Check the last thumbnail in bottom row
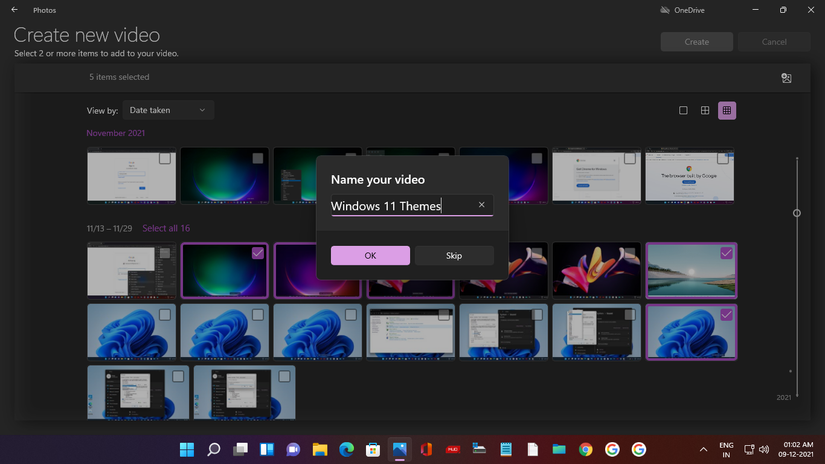Viewport: 825px width, 464px height. click(x=284, y=376)
